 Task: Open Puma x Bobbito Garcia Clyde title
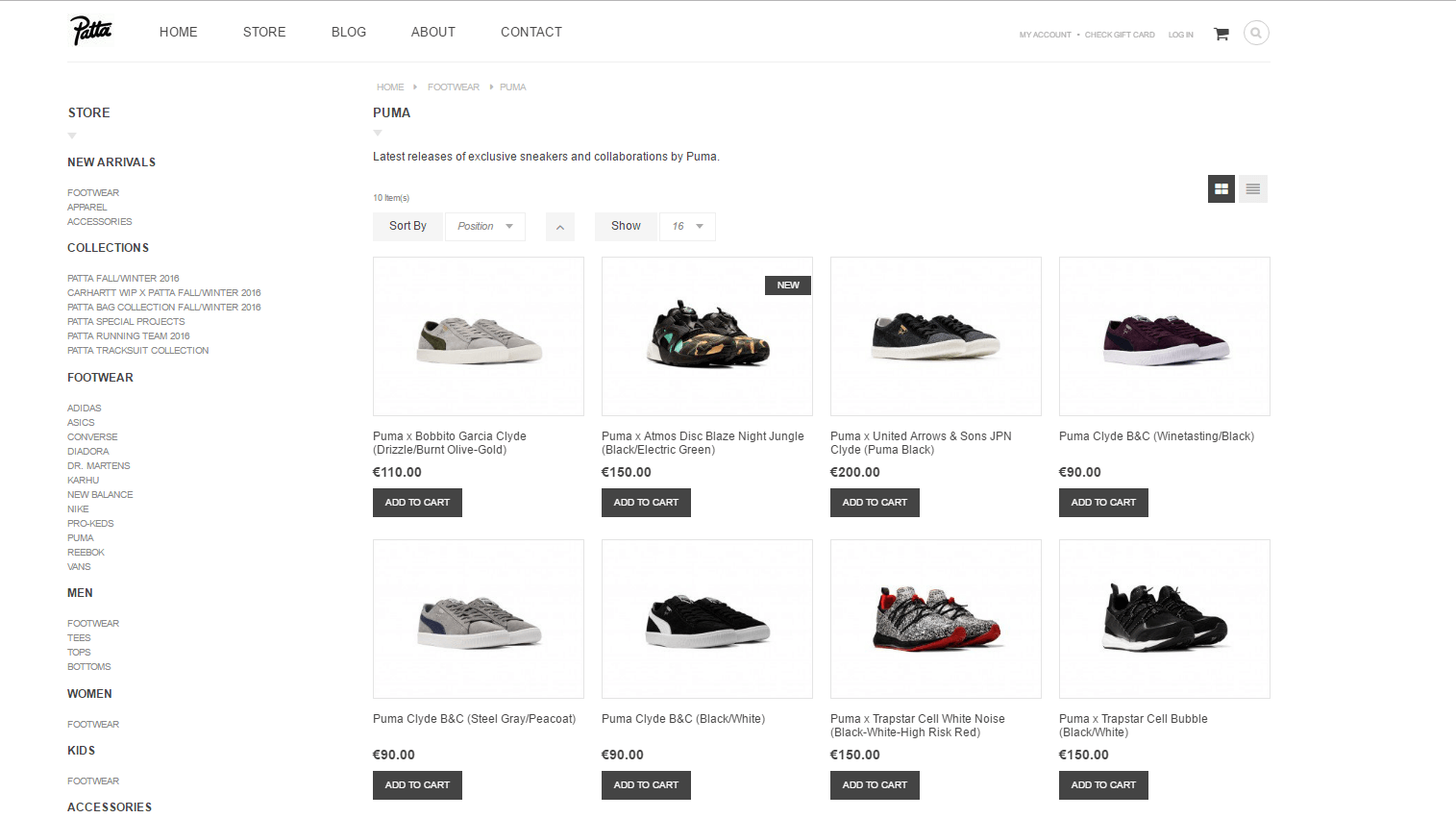click(x=450, y=443)
